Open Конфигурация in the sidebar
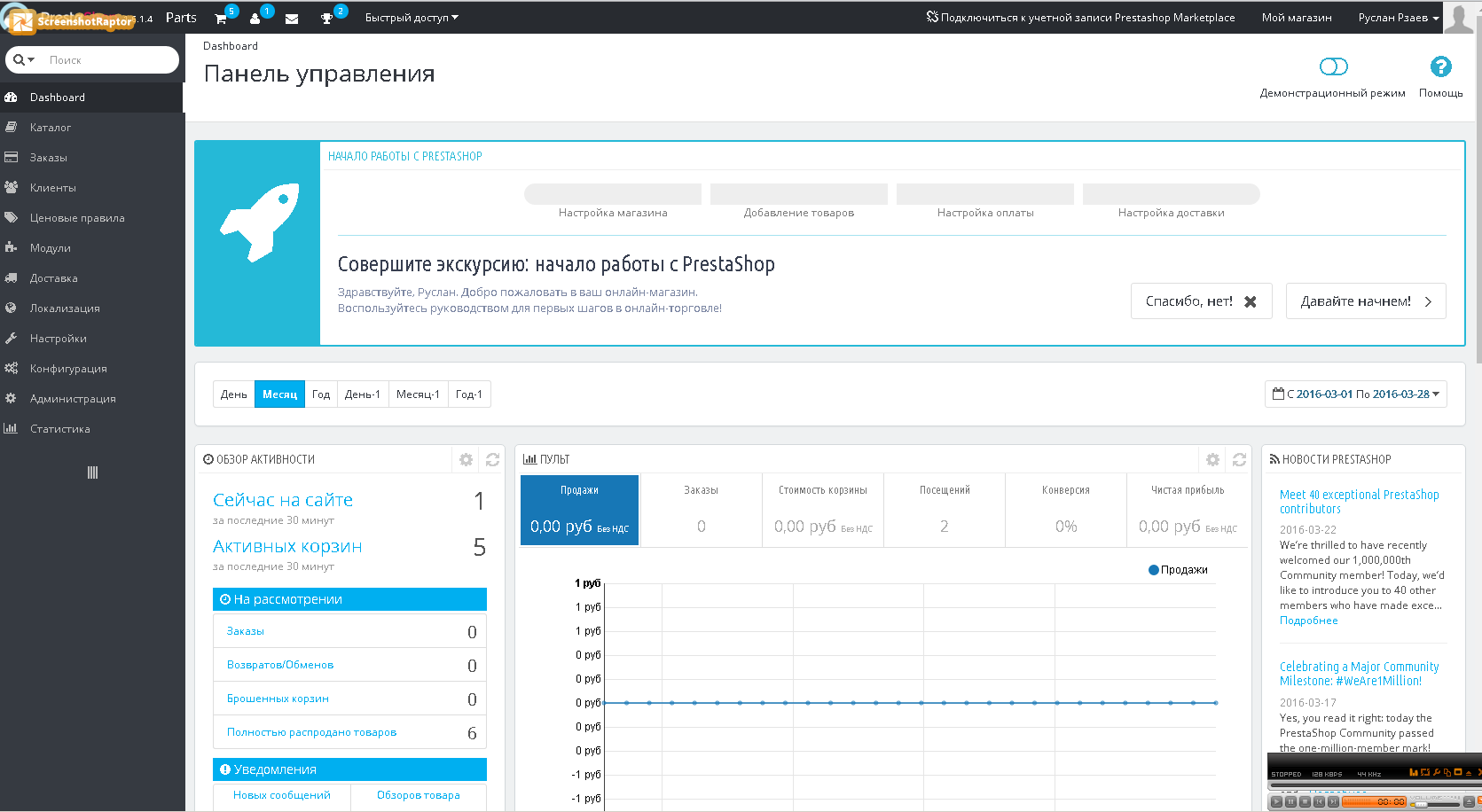 [92, 369]
